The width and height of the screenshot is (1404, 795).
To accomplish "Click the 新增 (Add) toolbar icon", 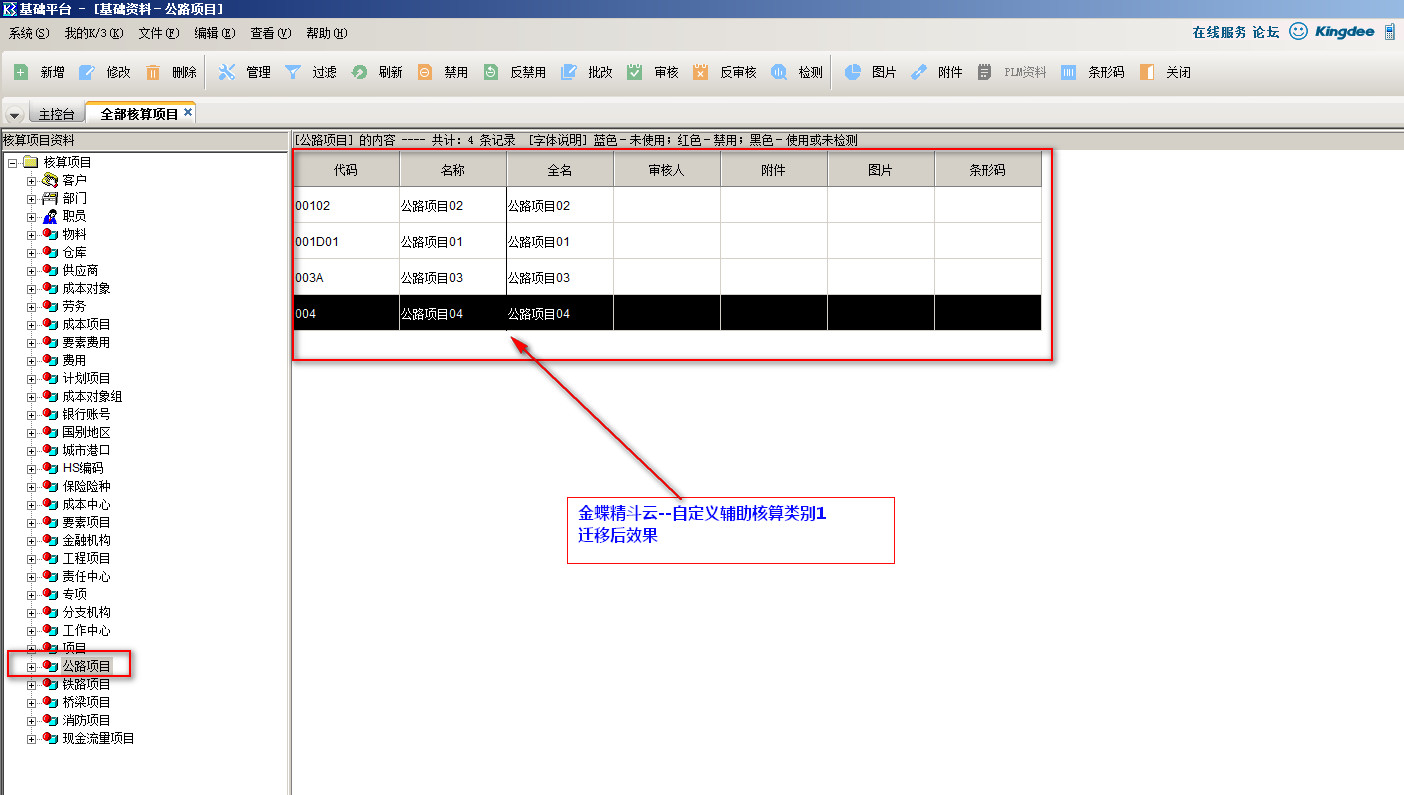I will [21, 72].
